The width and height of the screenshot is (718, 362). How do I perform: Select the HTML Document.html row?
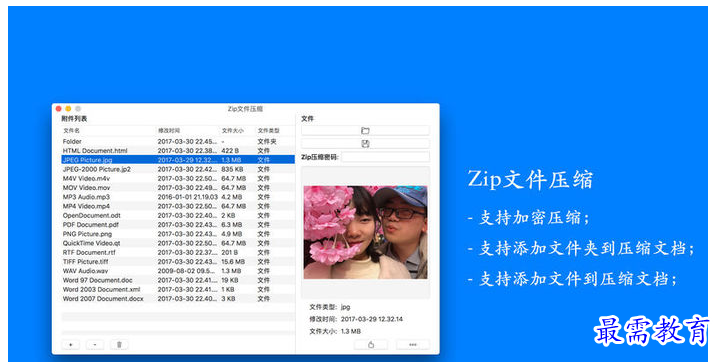(178, 151)
